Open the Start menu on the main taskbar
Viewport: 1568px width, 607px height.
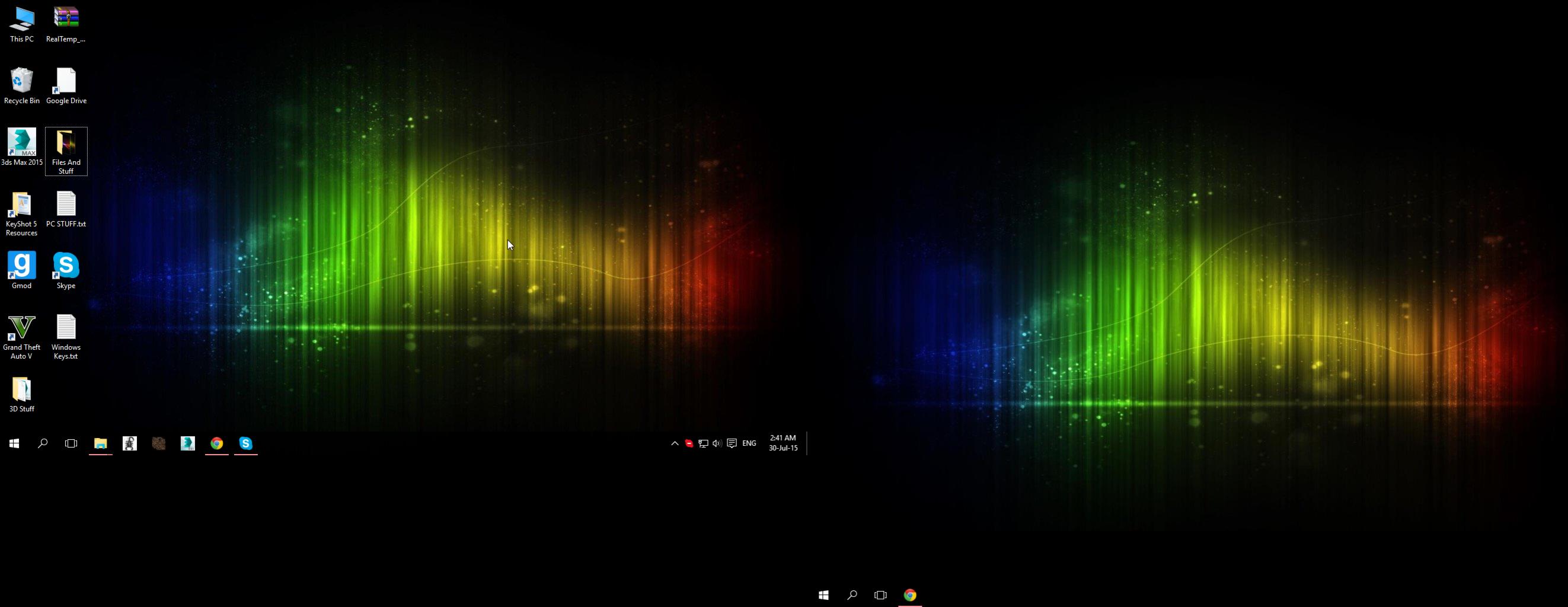coord(14,443)
